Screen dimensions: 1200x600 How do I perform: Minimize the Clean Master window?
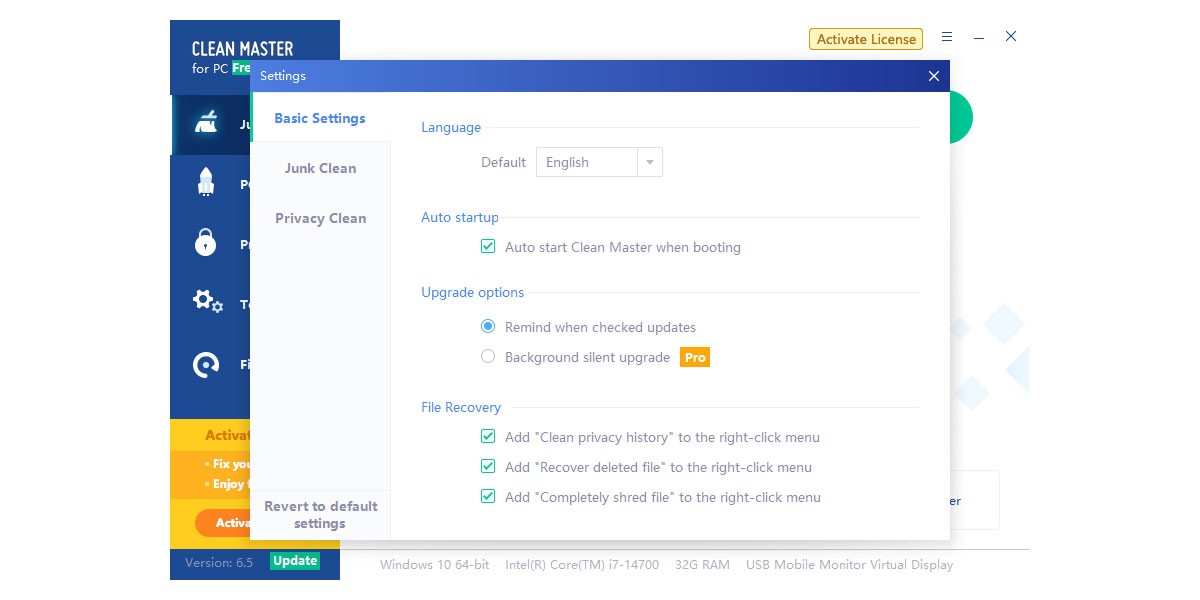[979, 37]
